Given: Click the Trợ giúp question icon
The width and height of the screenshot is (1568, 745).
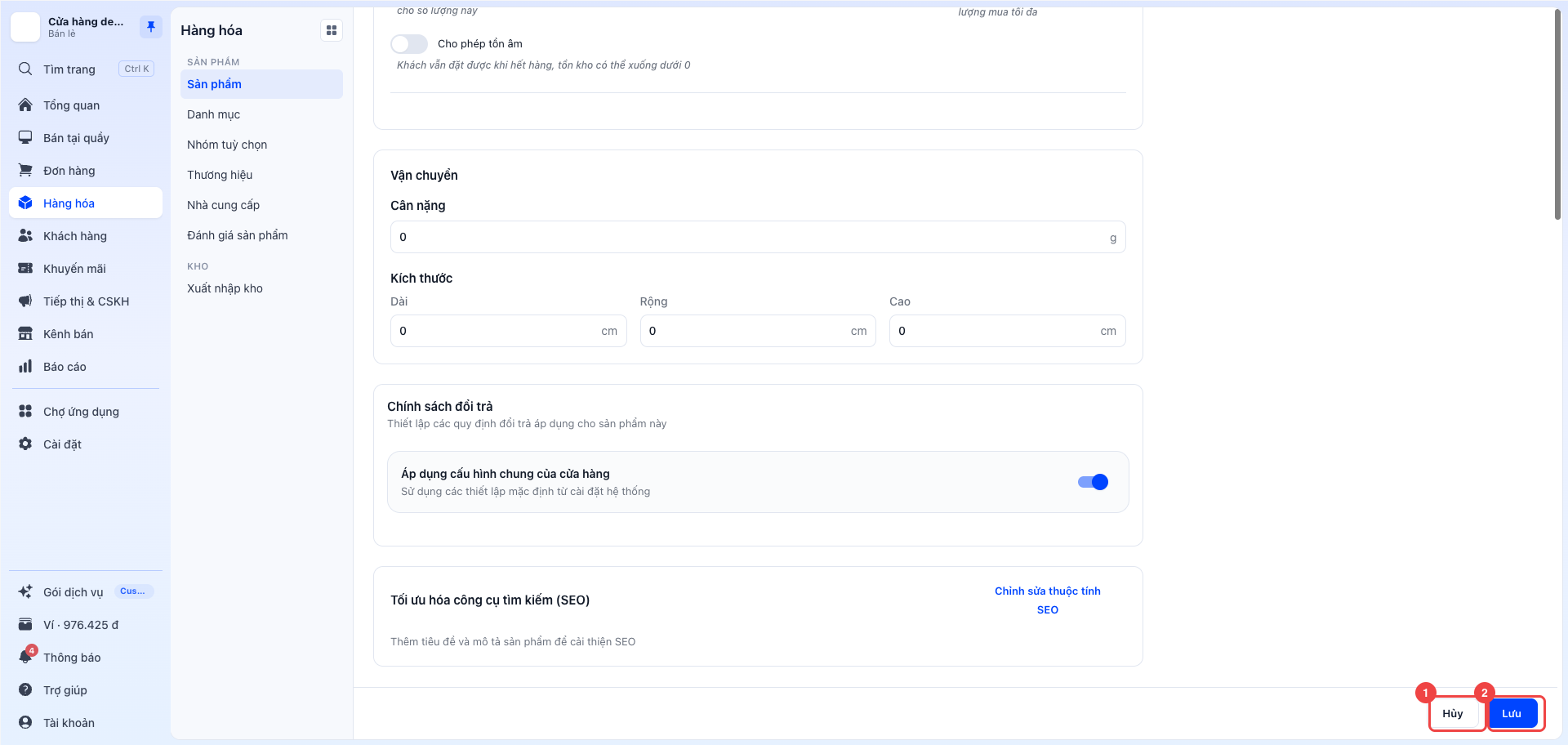Looking at the screenshot, I should click(25, 690).
